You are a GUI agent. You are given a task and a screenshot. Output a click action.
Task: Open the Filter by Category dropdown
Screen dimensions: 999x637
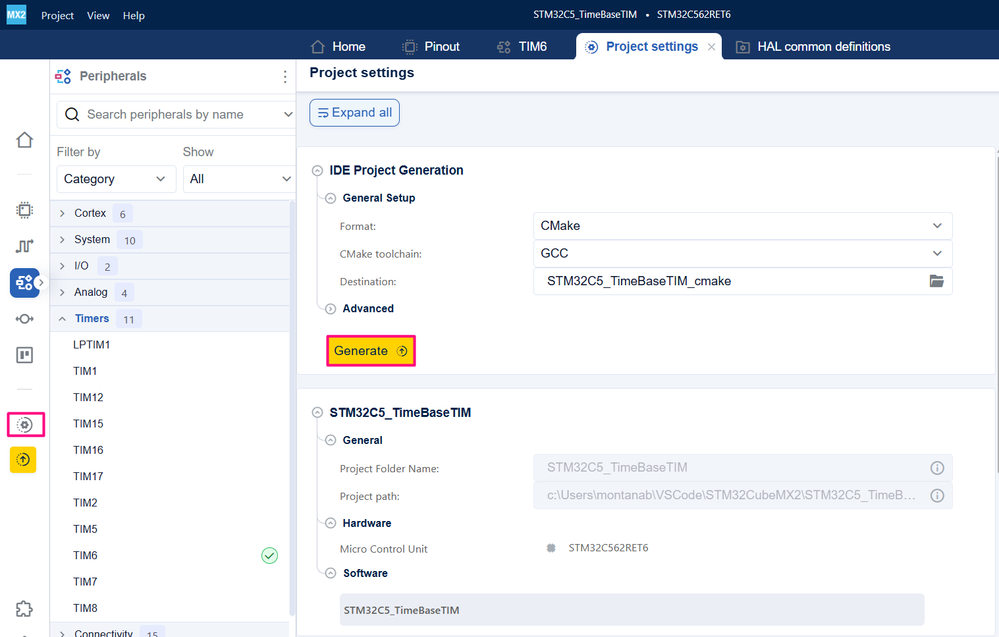[115, 179]
